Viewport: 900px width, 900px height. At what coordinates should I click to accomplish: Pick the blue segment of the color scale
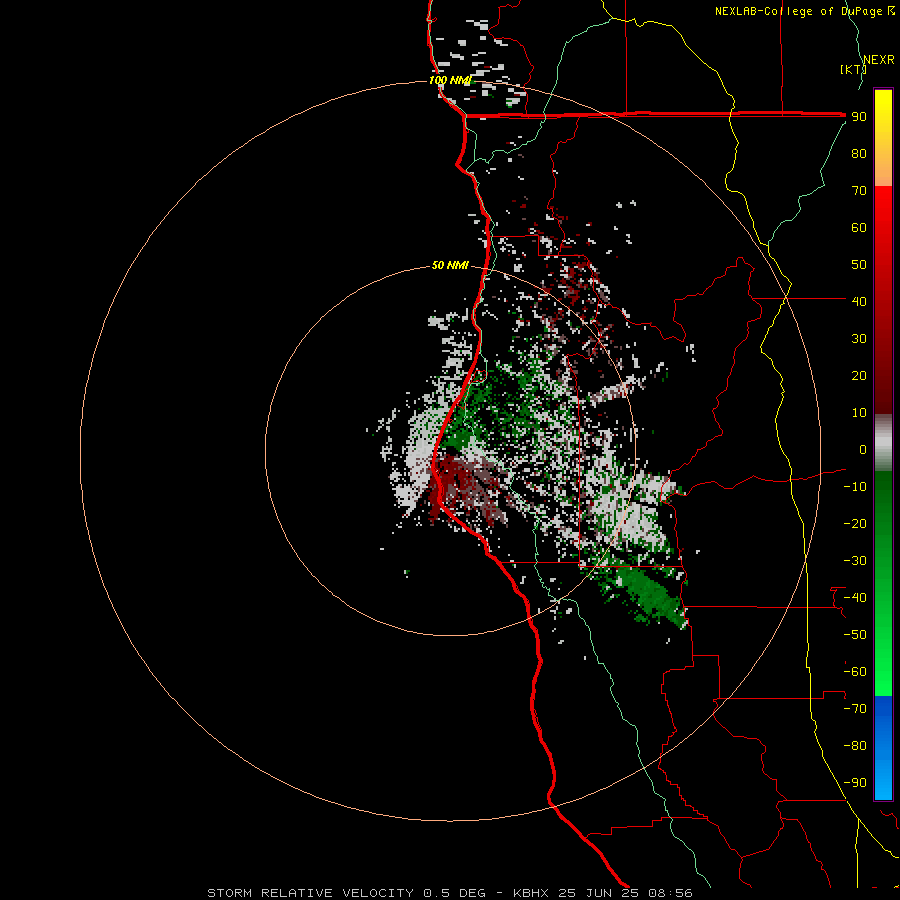(x=883, y=747)
